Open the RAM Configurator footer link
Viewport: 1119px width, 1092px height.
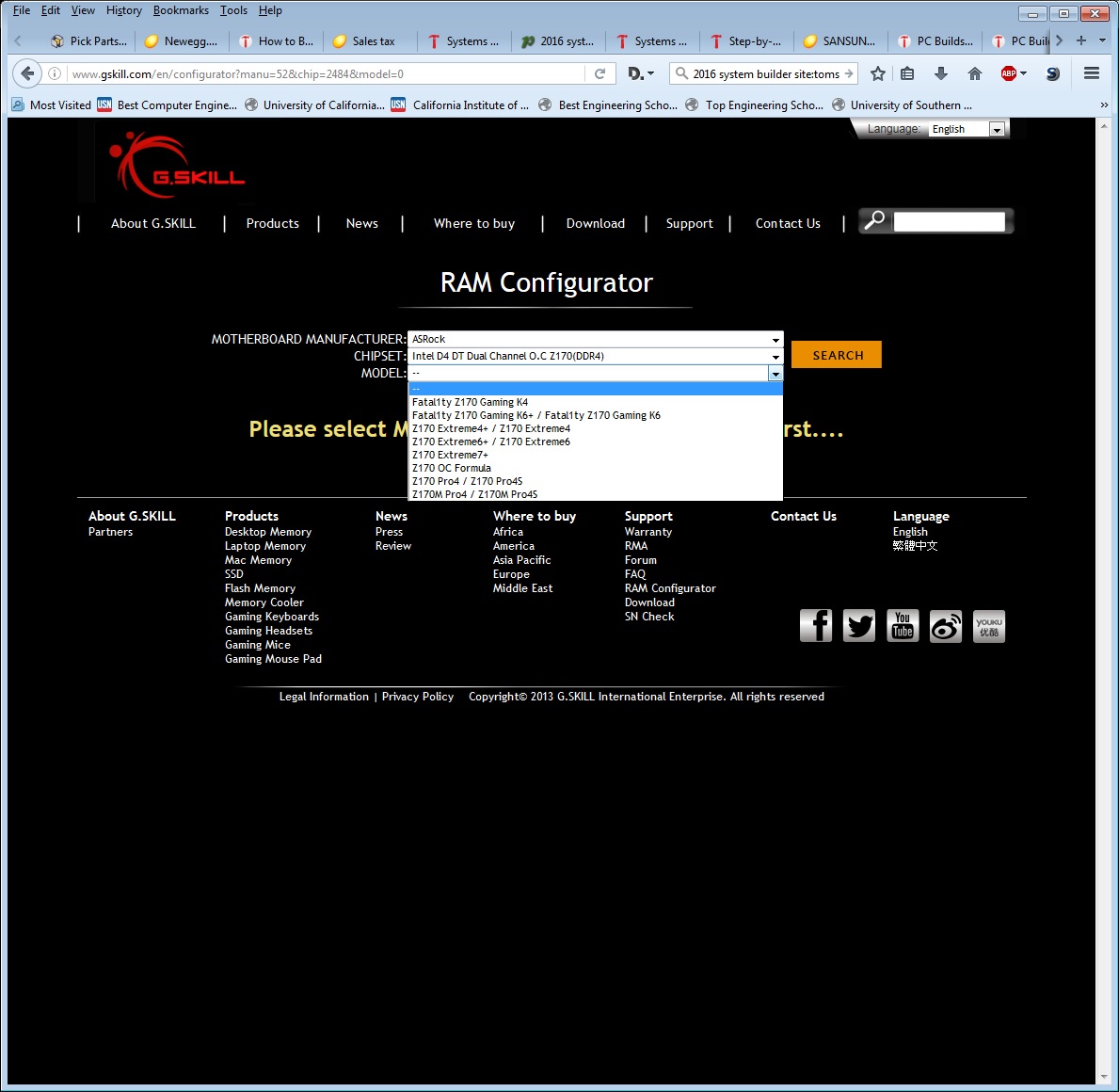click(x=670, y=588)
